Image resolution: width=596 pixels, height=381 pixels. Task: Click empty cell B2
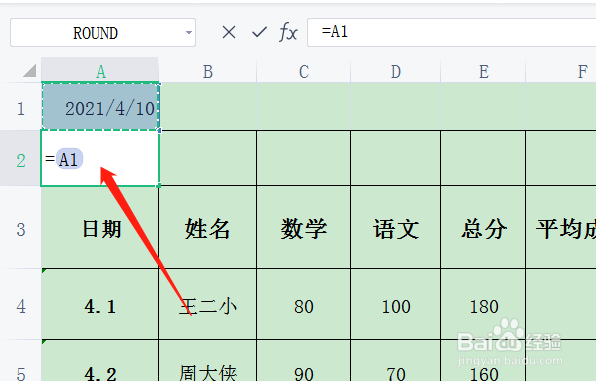click(x=208, y=158)
